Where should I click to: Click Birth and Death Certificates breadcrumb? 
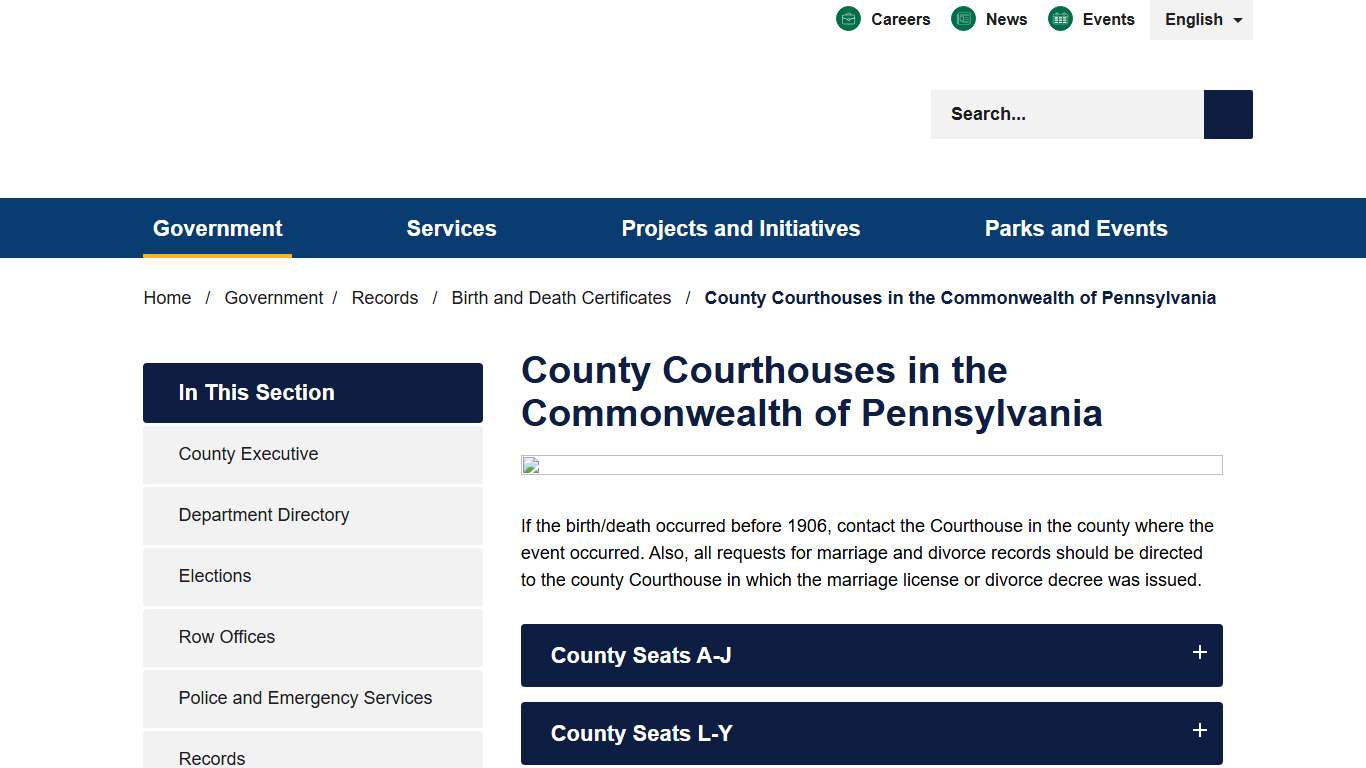coord(561,297)
